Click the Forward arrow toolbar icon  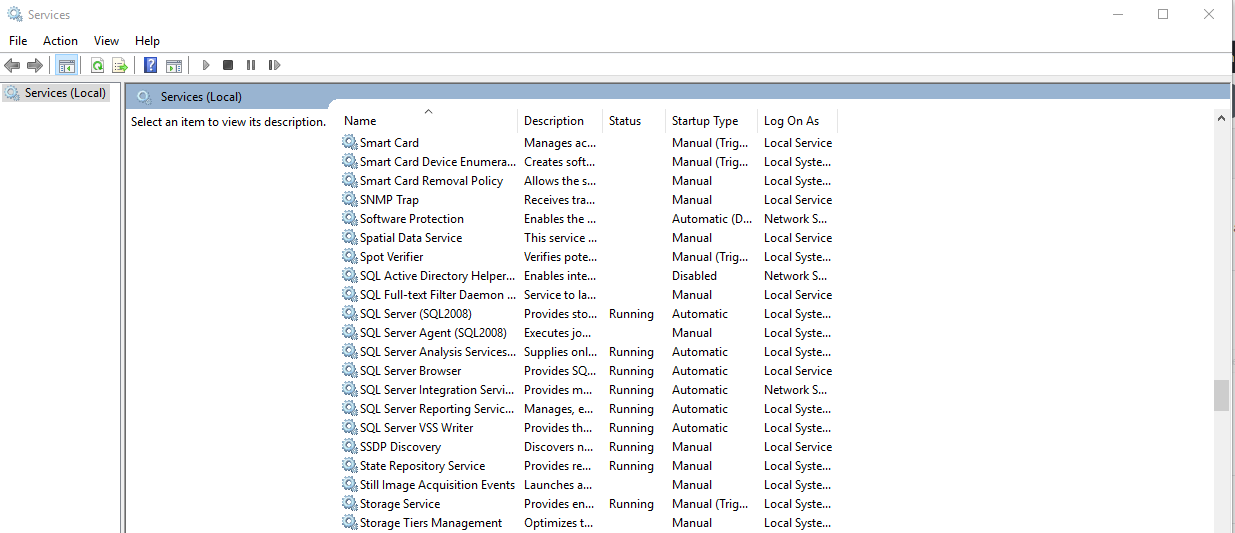[x=35, y=65]
